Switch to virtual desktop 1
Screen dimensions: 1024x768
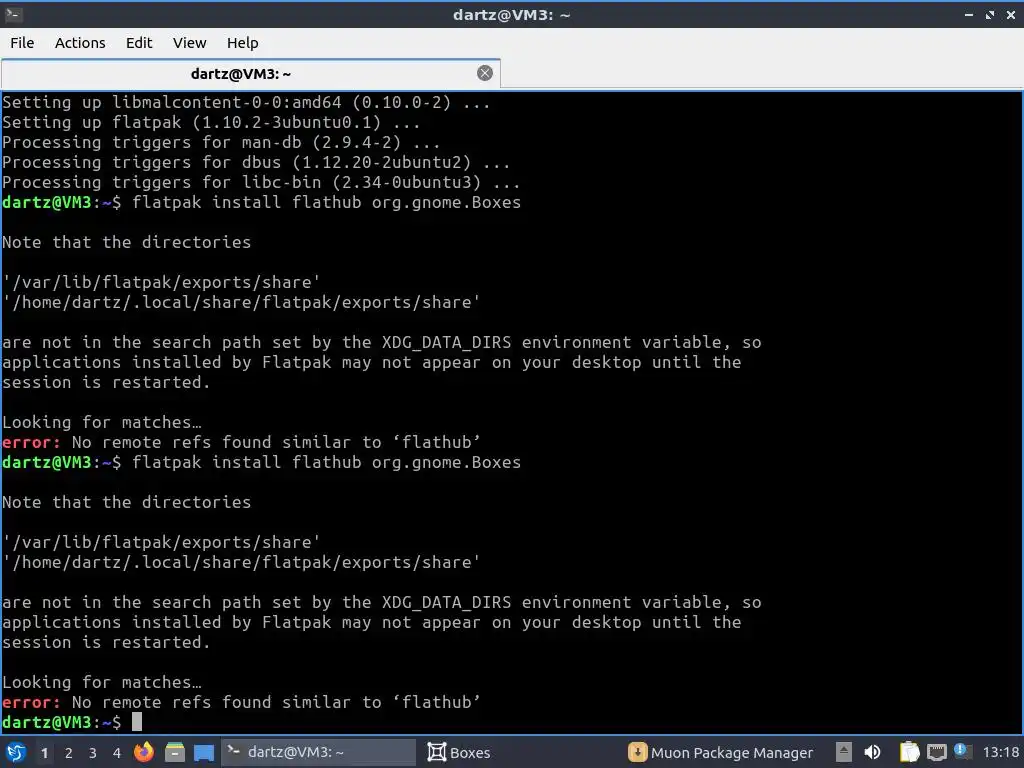point(44,753)
